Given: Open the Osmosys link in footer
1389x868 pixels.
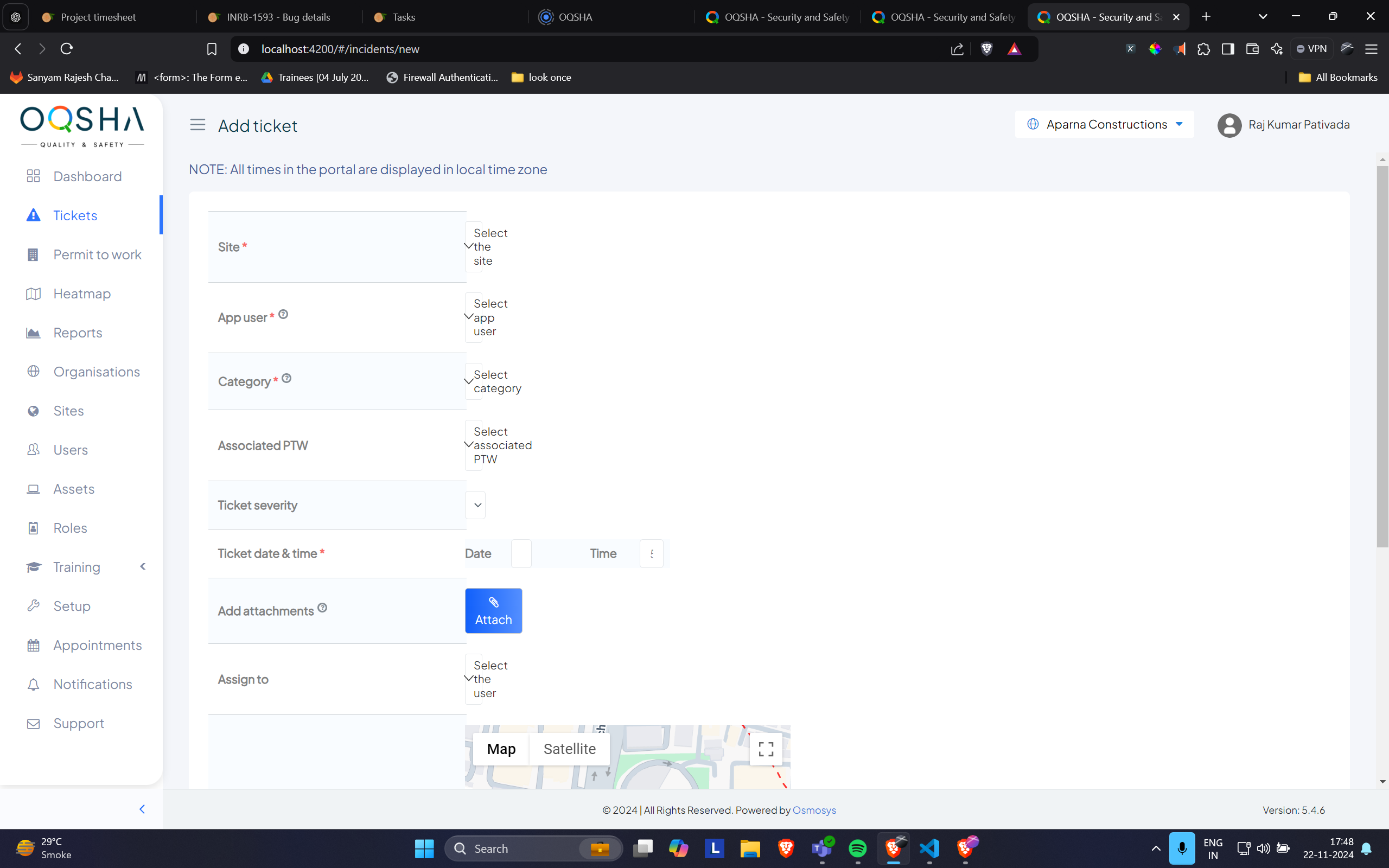Looking at the screenshot, I should coord(813,810).
